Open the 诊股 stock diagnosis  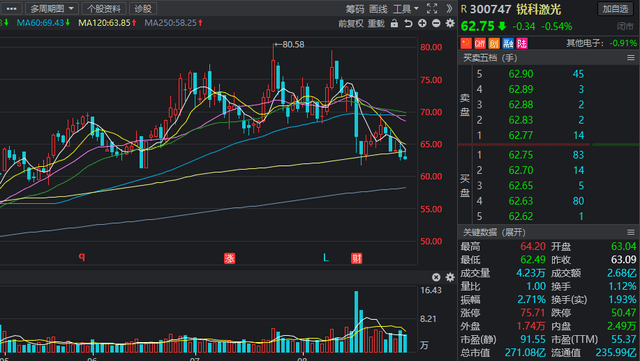(143, 9)
